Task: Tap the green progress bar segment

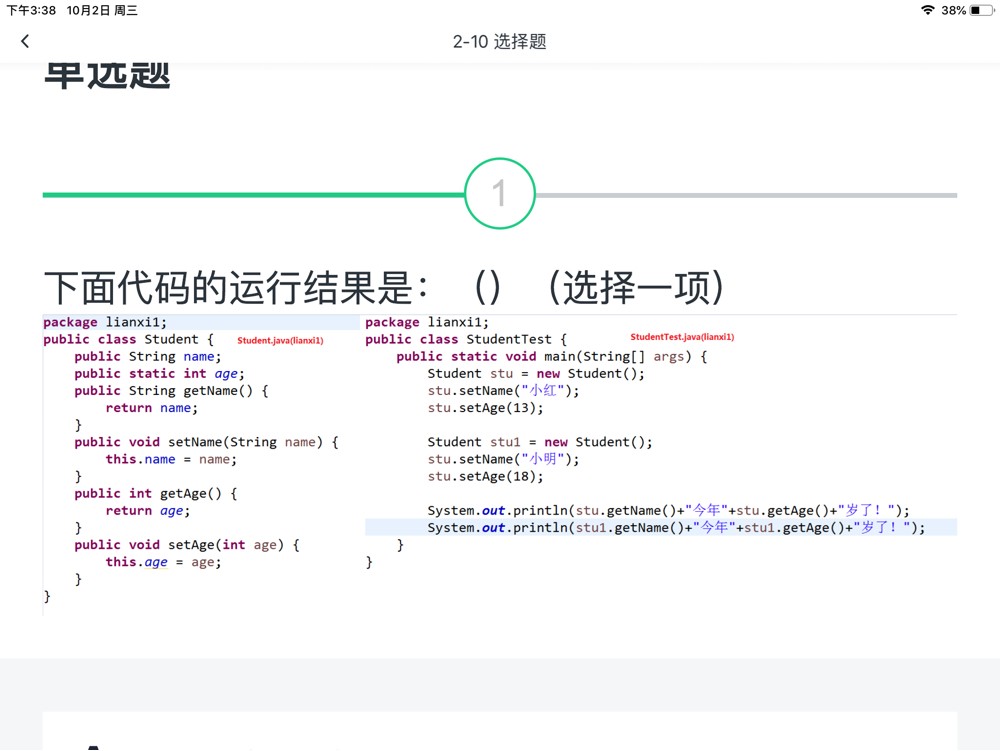Action: click(254, 195)
